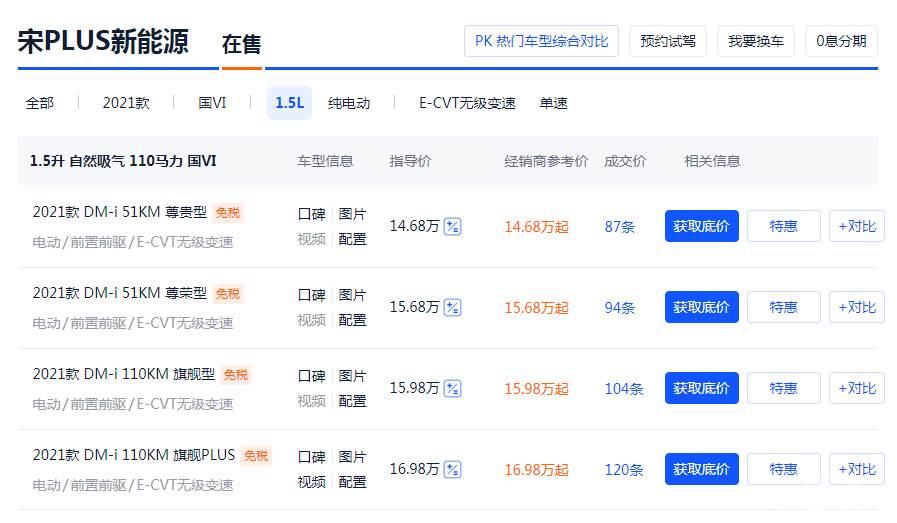The image size is (897, 523).
Task: Open 配置 specs for 尊荣型
Action: tap(352, 320)
